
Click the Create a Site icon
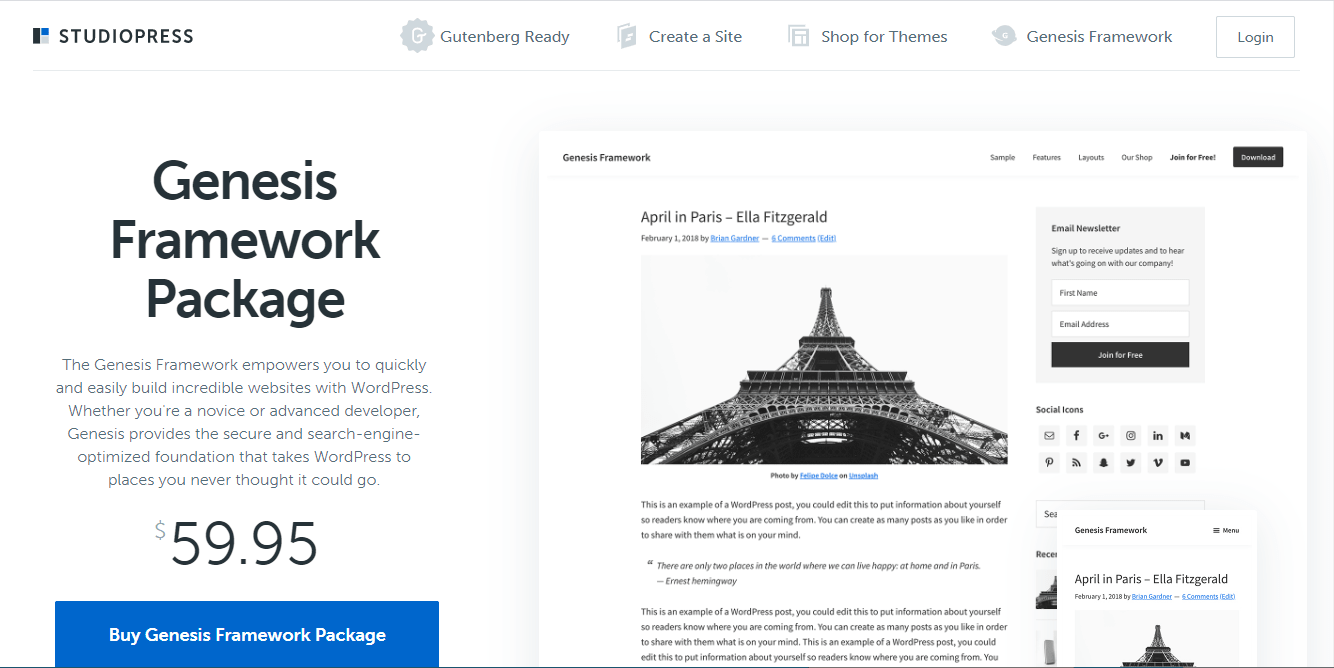coord(627,37)
